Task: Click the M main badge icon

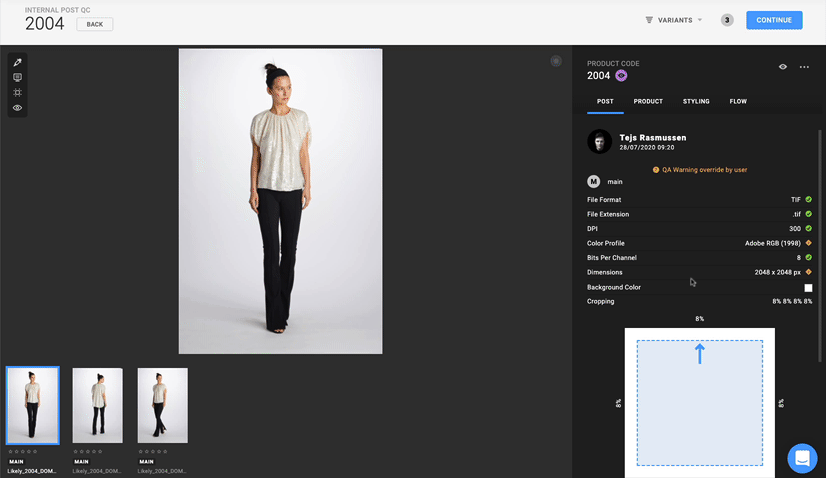Action: [594, 181]
